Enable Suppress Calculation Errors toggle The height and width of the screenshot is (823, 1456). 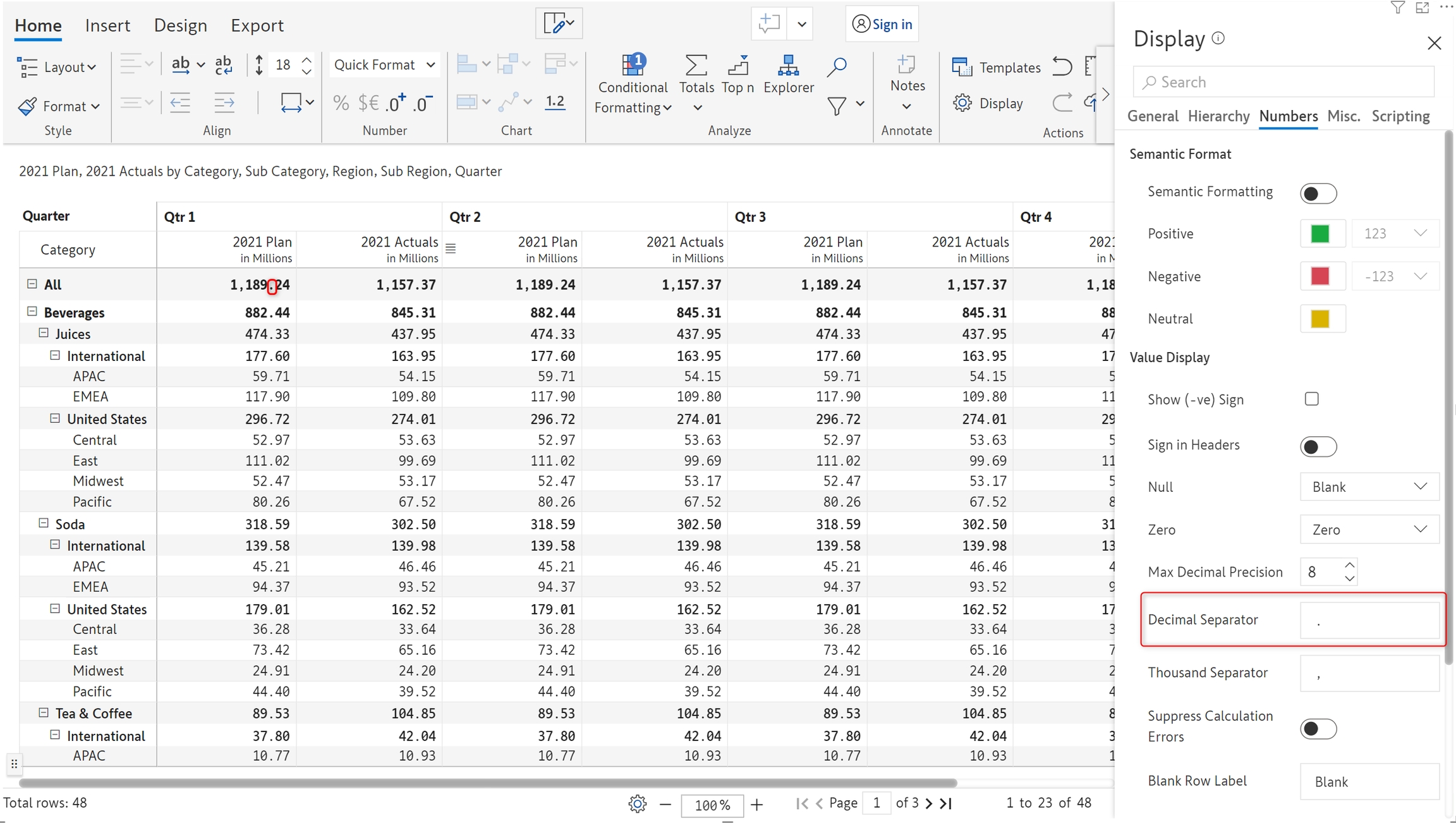tap(1318, 729)
